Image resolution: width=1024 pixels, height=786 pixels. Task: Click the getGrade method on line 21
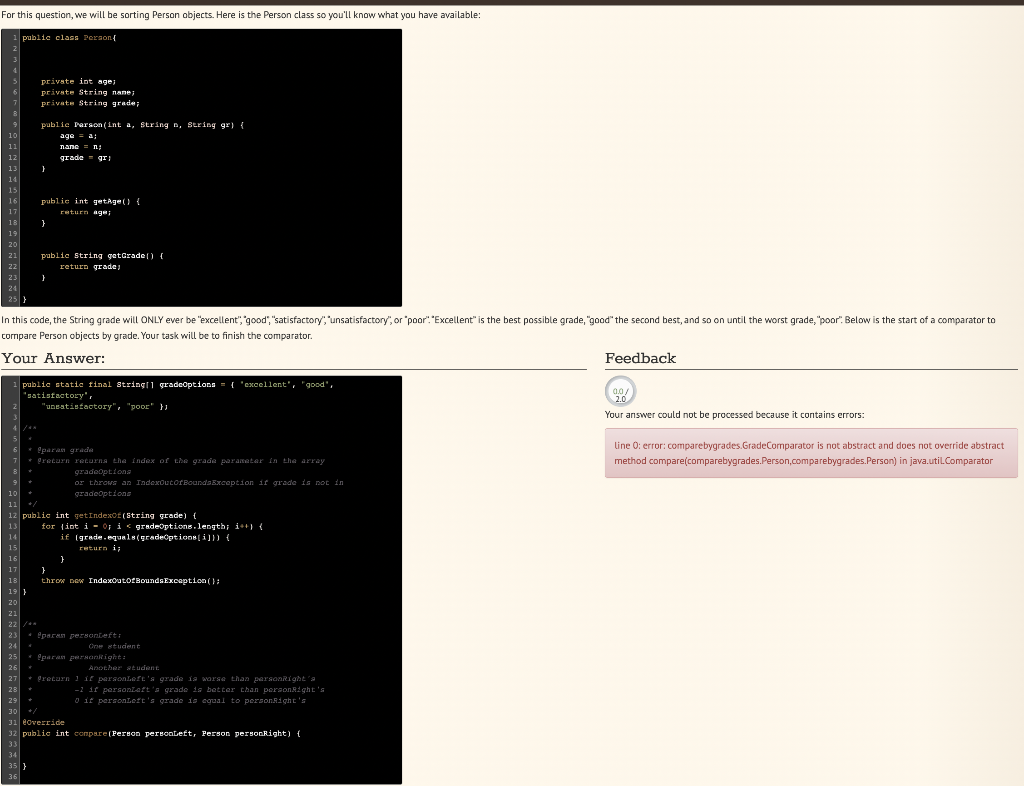(100, 255)
